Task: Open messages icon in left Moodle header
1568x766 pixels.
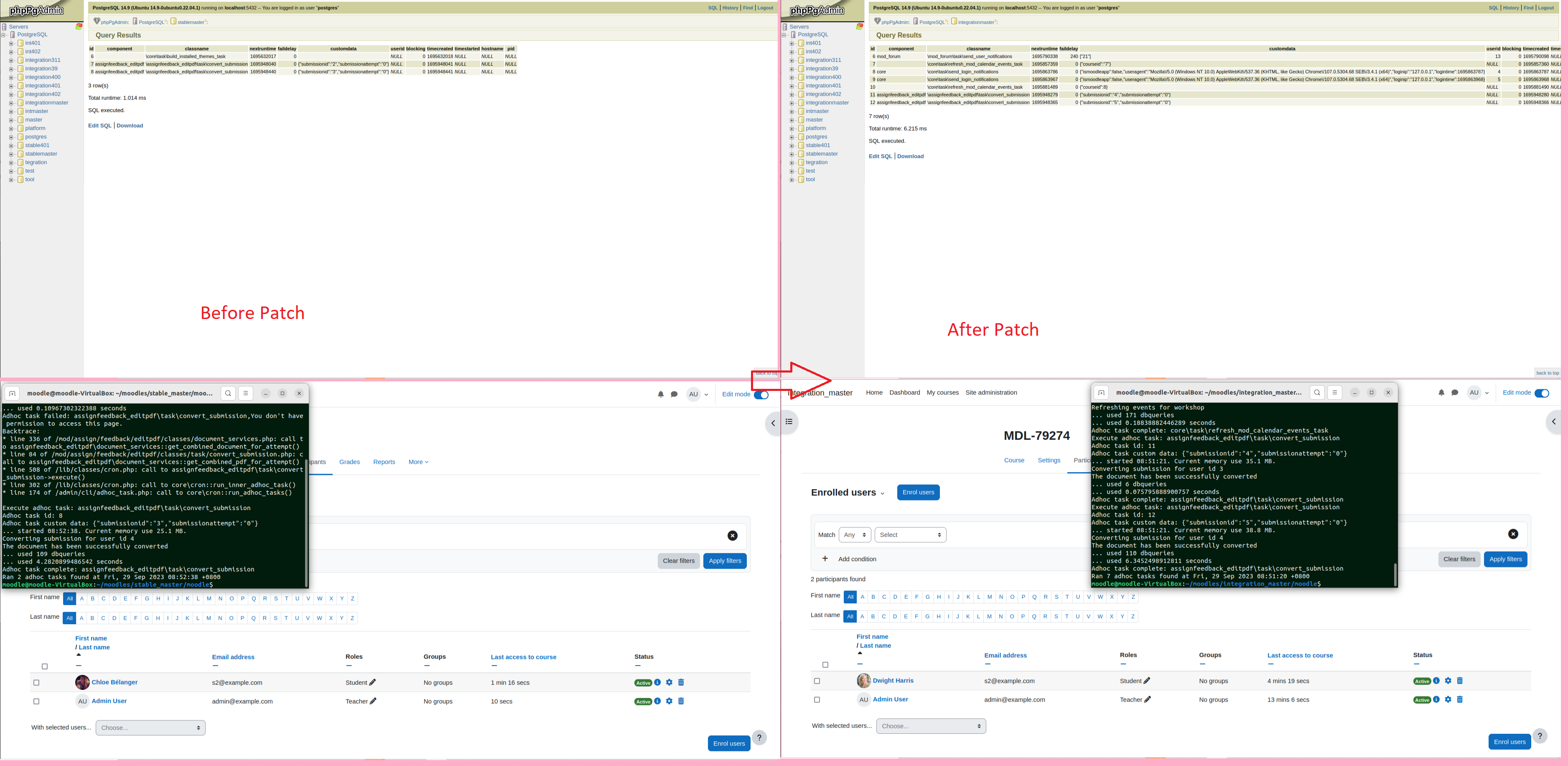Action: (674, 395)
